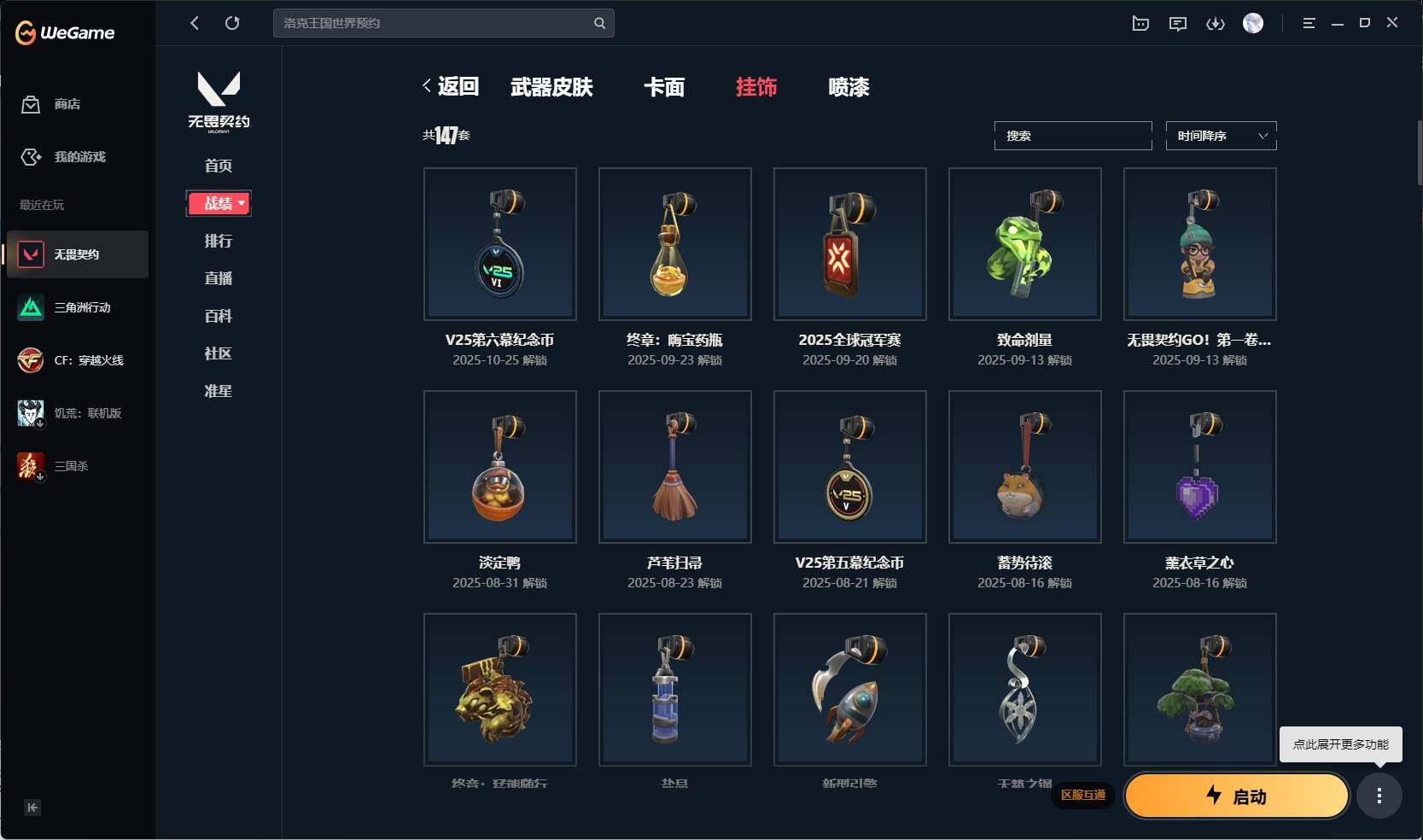Expand the 战绩 dropdown menu
Image resolution: width=1423 pixels, height=840 pixels.
pyautogui.click(x=219, y=203)
